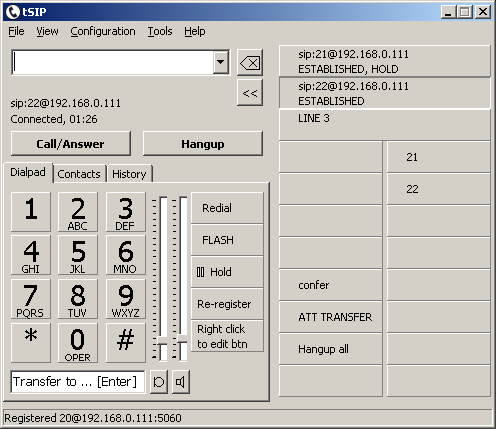Viewport: 496px width, 429px height.
Task: Switch to the History tab
Action: (x=129, y=174)
